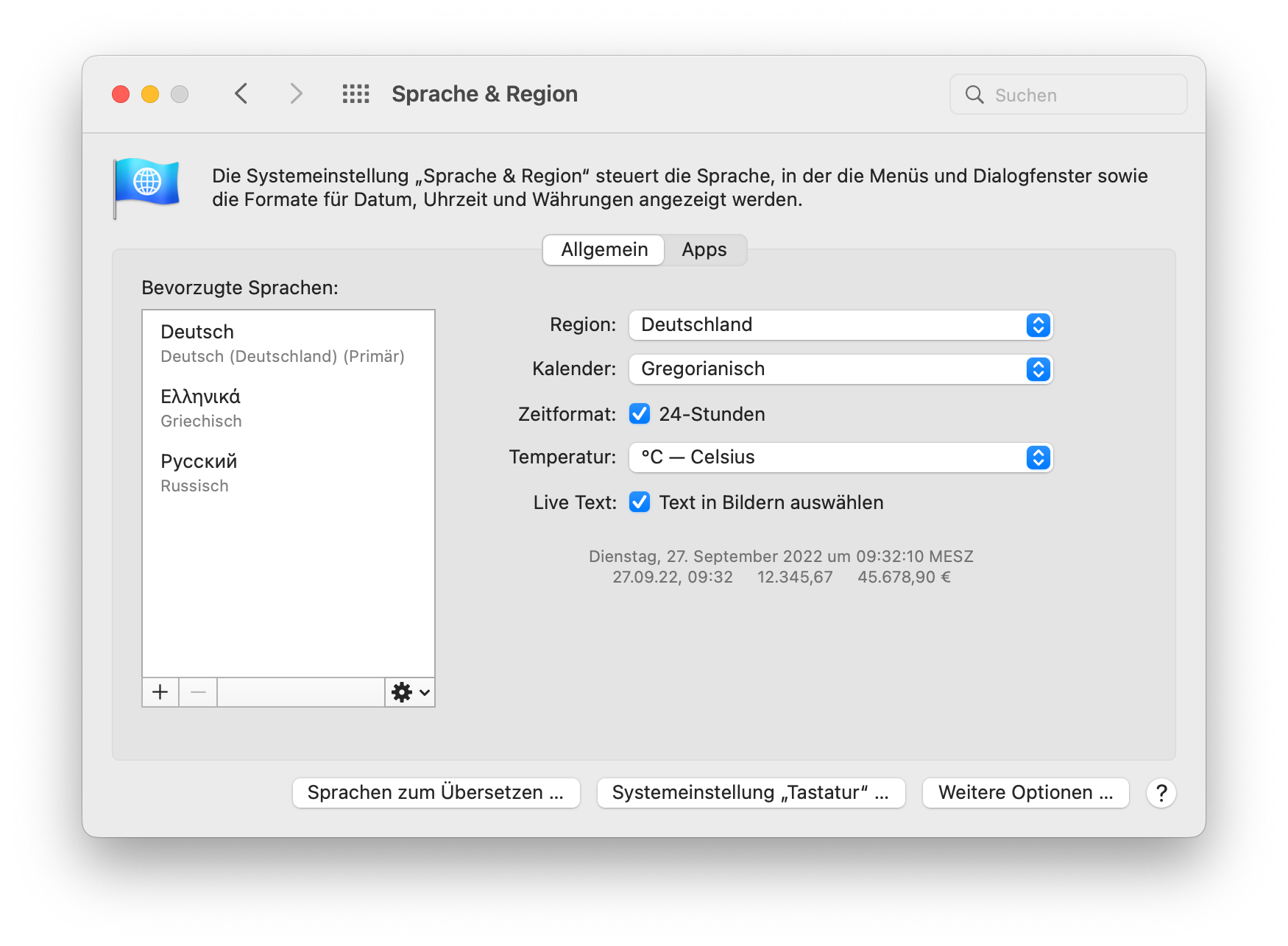This screenshot has width=1288, height=946.
Task: Open the Region dropdown showing Deutschland
Action: [841, 325]
